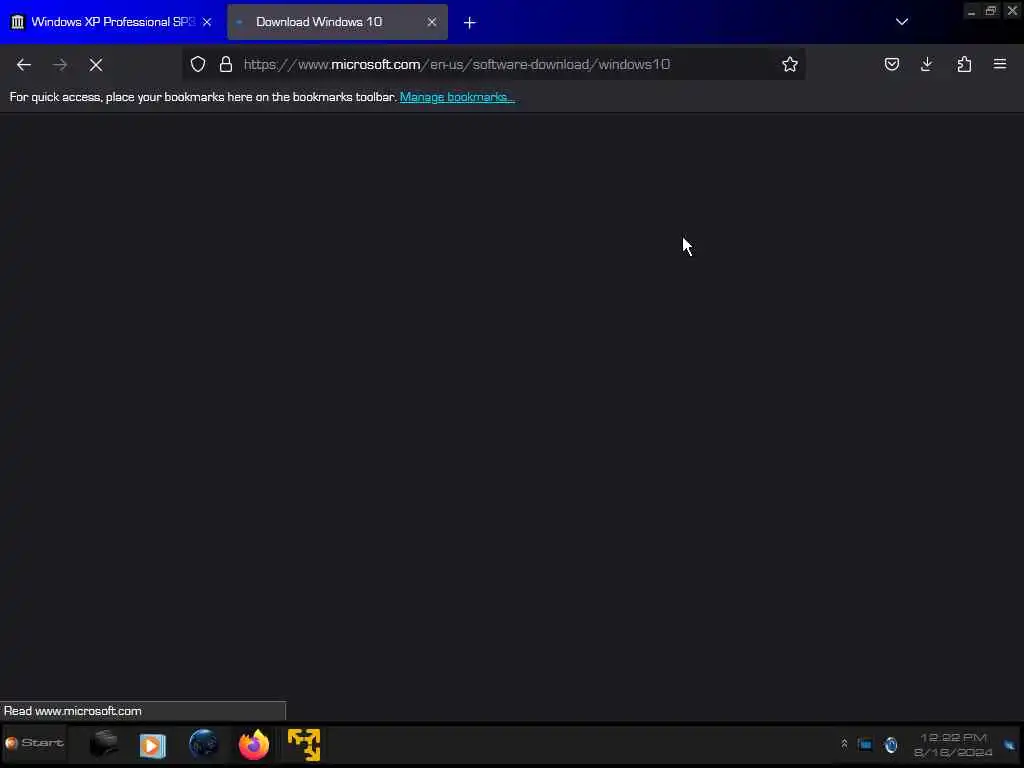Expand the list all tabs chevron
The height and width of the screenshot is (768, 1024).
coord(902,22)
